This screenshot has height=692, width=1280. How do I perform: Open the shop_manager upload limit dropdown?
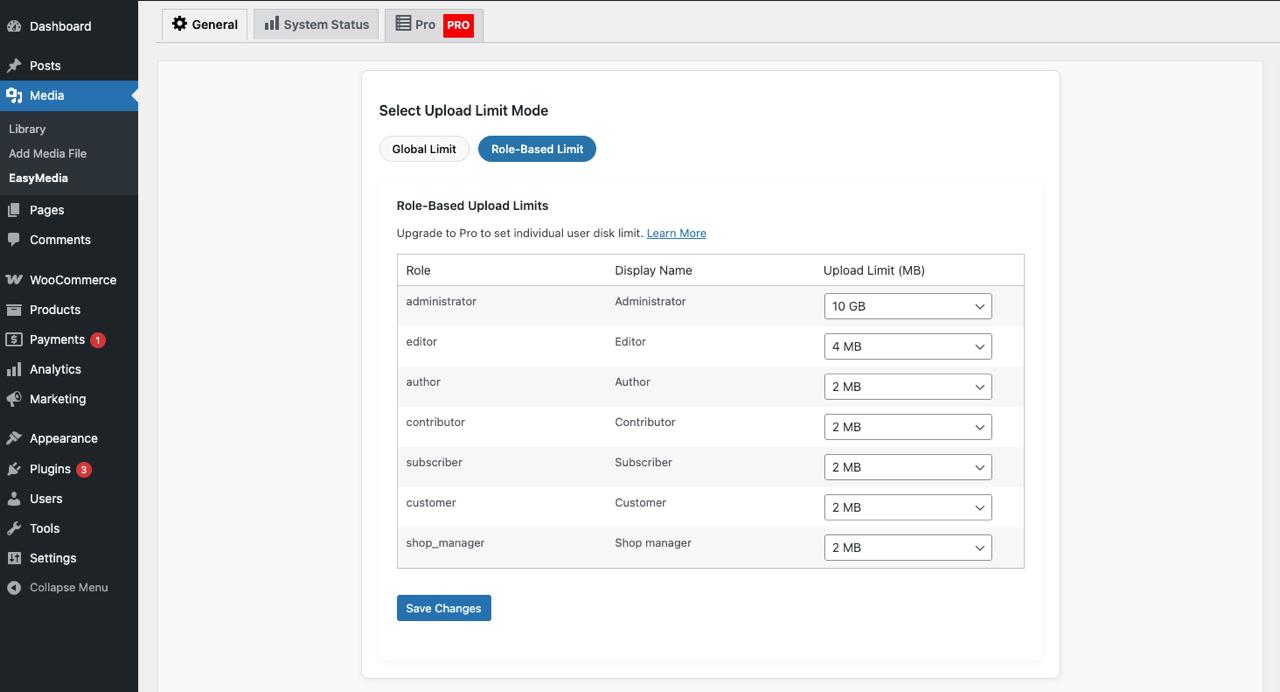(x=907, y=547)
